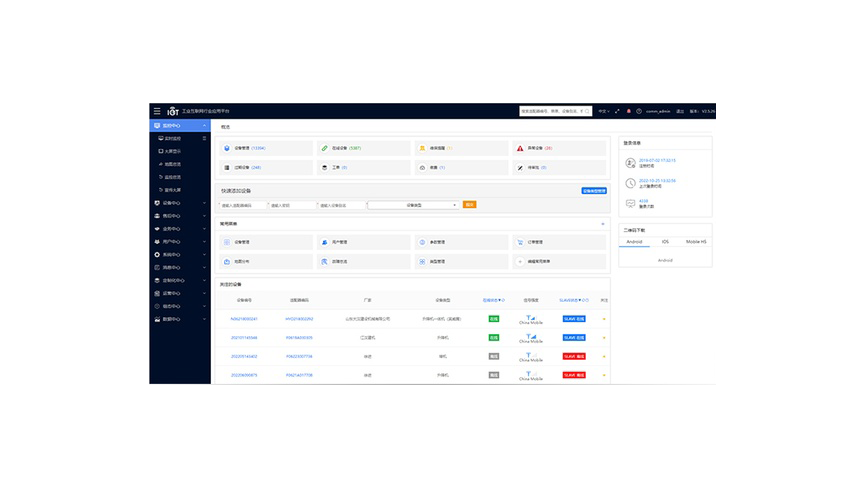Open the four-squares type management shortcut

click(x=461, y=261)
